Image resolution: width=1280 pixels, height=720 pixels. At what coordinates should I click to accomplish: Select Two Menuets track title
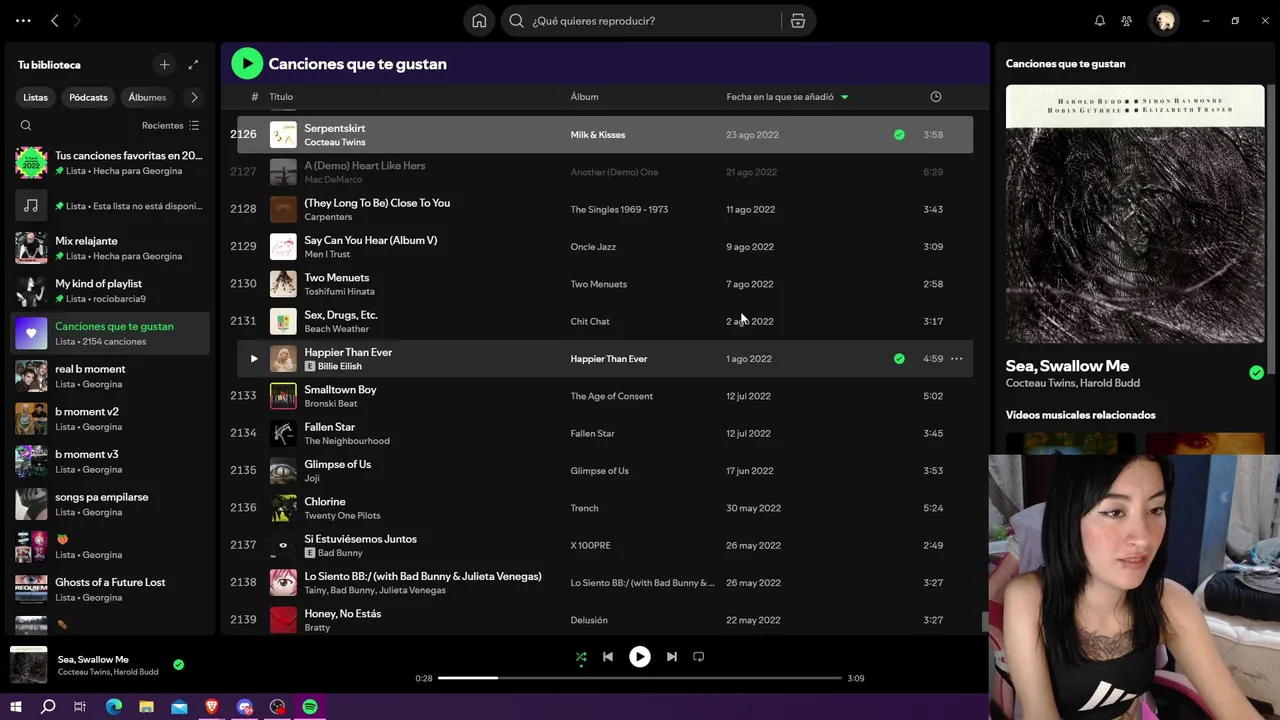[336, 278]
